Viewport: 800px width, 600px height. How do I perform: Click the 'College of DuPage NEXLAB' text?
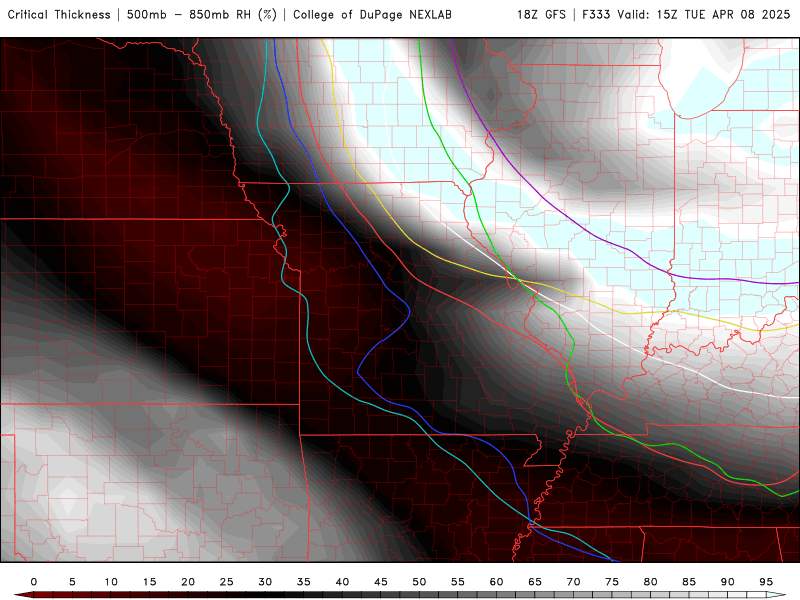(372, 15)
